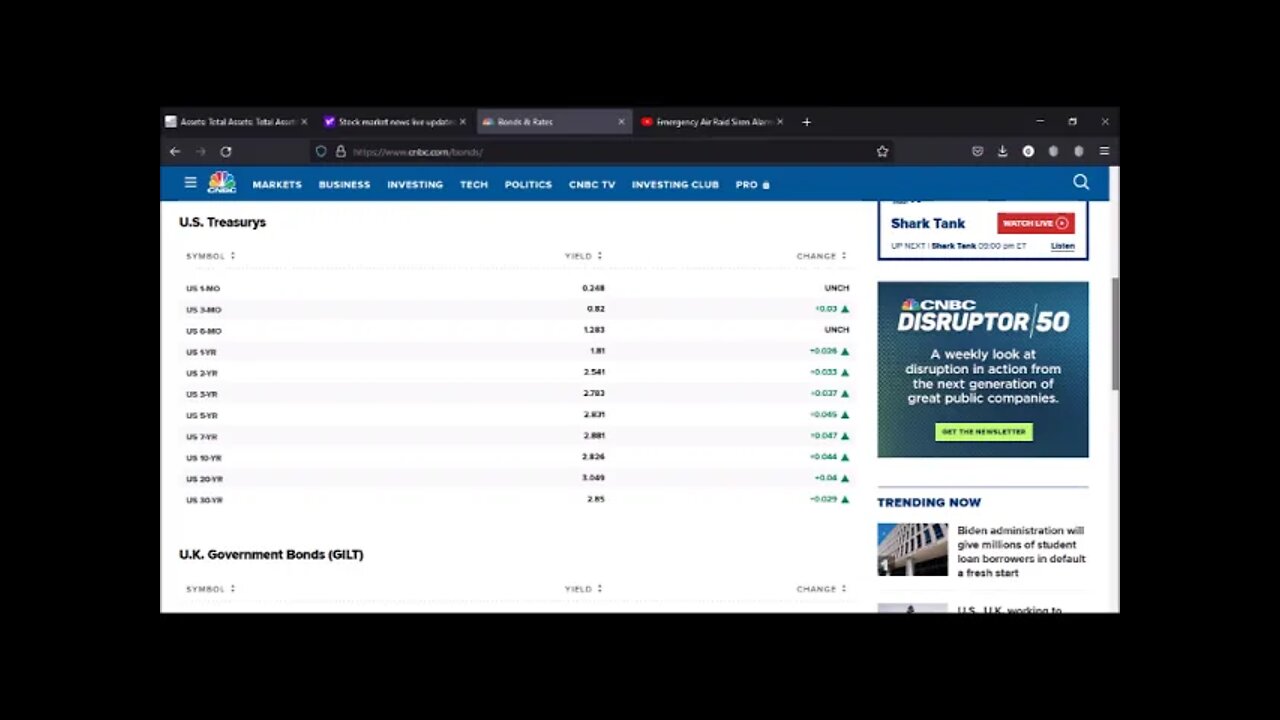This screenshot has width=1280, height=720.
Task: Sort U.S. Treasurys by Symbol column
Action: 210,256
